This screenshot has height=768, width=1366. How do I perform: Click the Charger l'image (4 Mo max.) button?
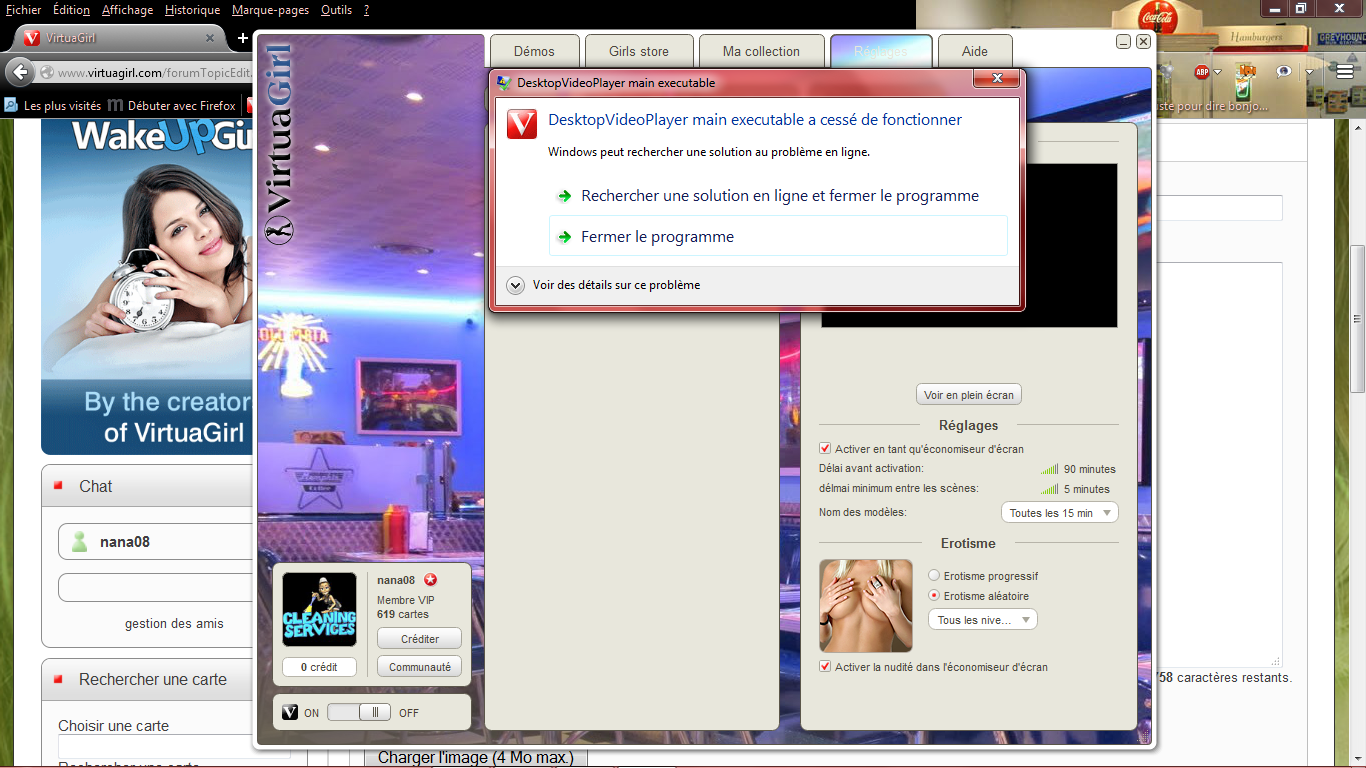(475, 758)
